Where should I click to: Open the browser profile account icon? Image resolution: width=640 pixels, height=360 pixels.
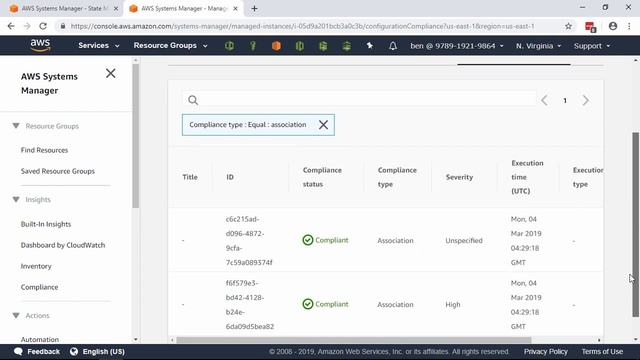pos(613,26)
